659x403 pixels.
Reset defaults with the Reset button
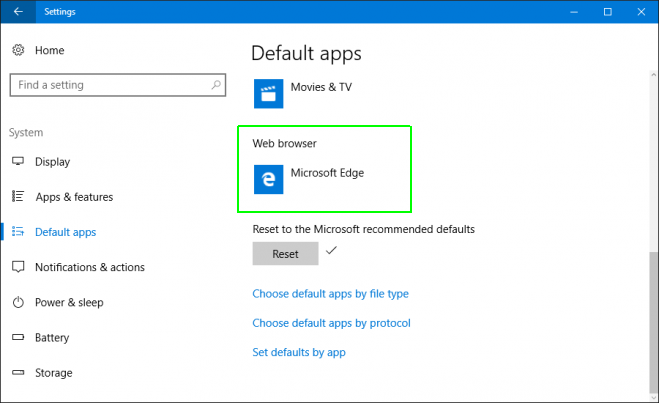[285, 253]
